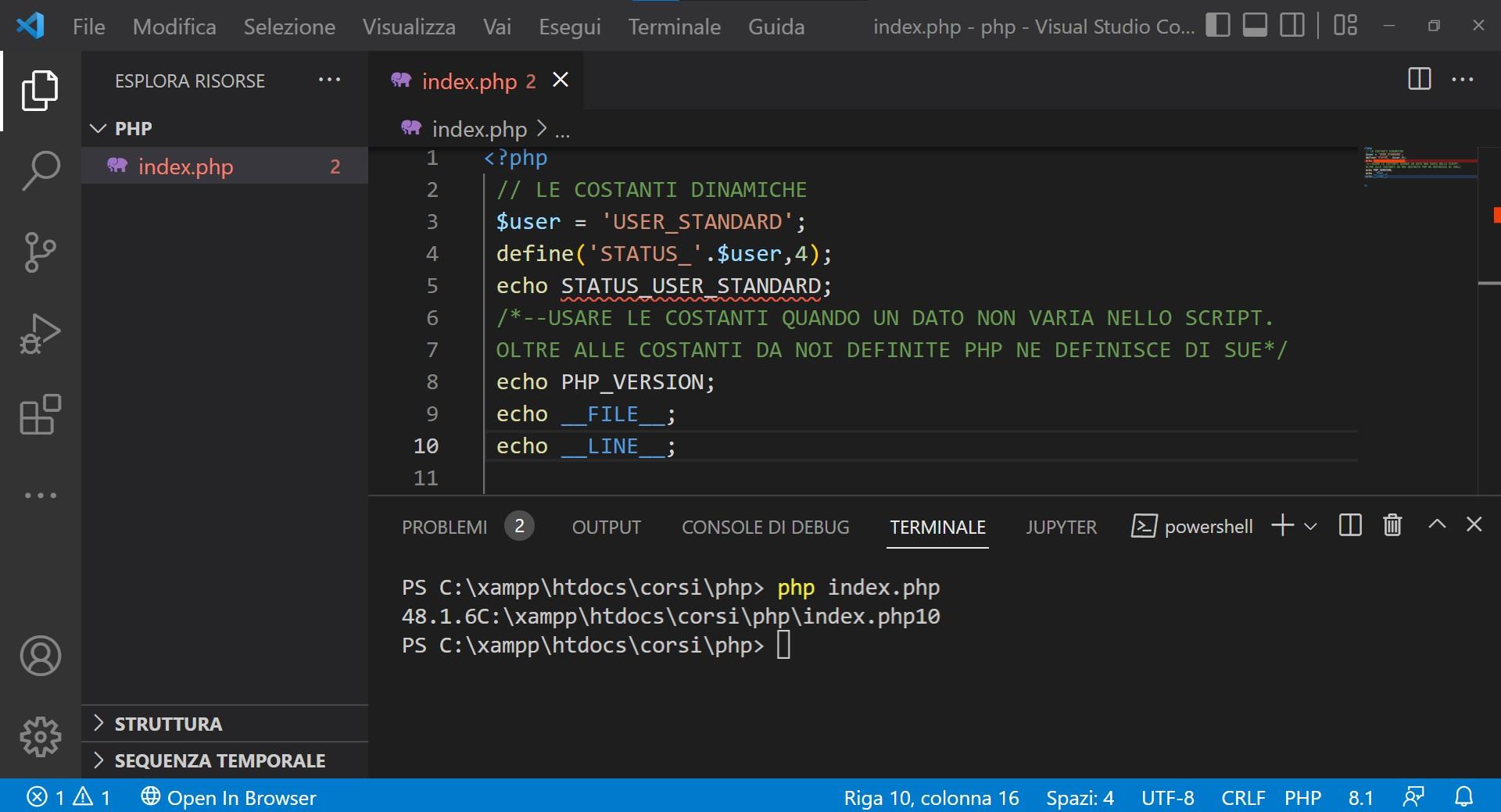
Task: Open the Visualizza menu
Action: tap(409, 27)
